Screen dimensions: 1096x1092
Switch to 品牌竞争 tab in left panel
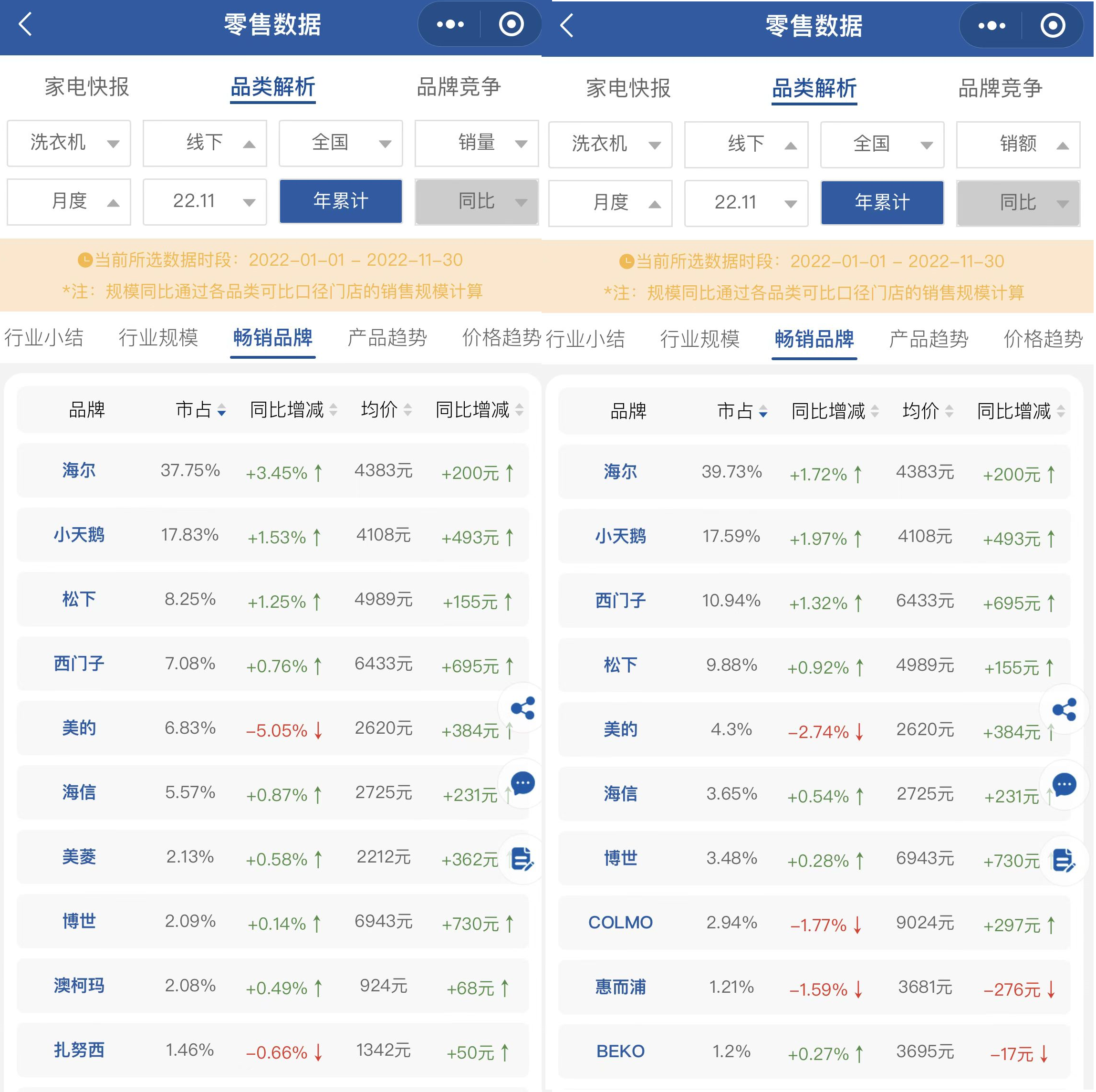click(x=459, y=87)
